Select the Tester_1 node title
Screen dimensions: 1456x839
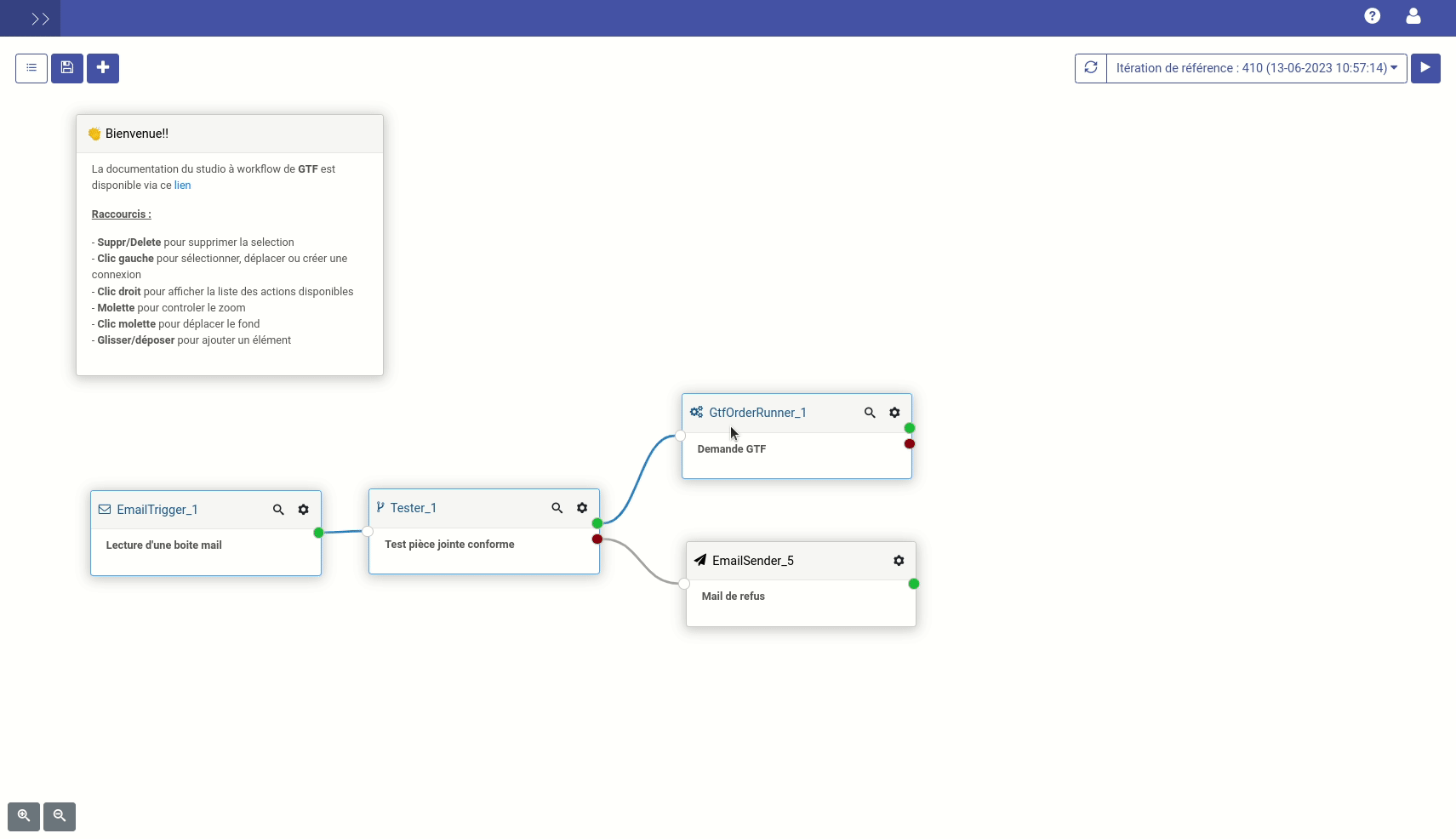(x=414, y=508)
